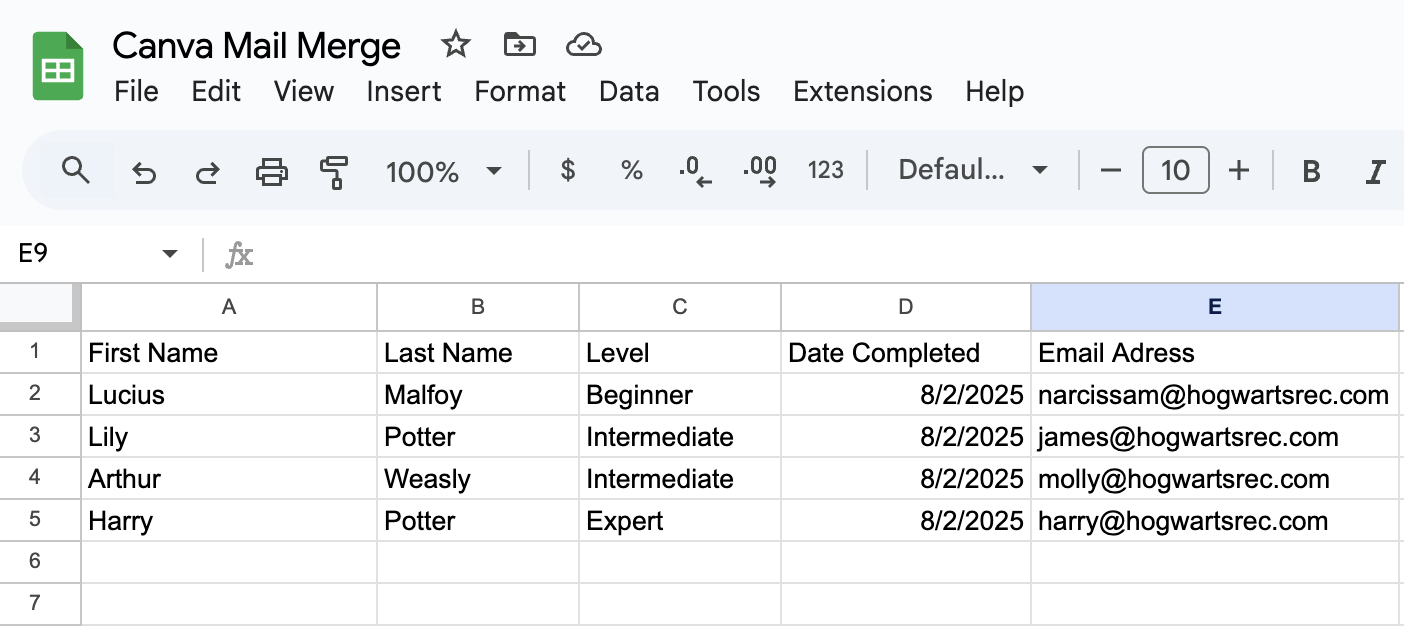
Task: Click the redo arrow icon
Action: (x=207, y=172)
